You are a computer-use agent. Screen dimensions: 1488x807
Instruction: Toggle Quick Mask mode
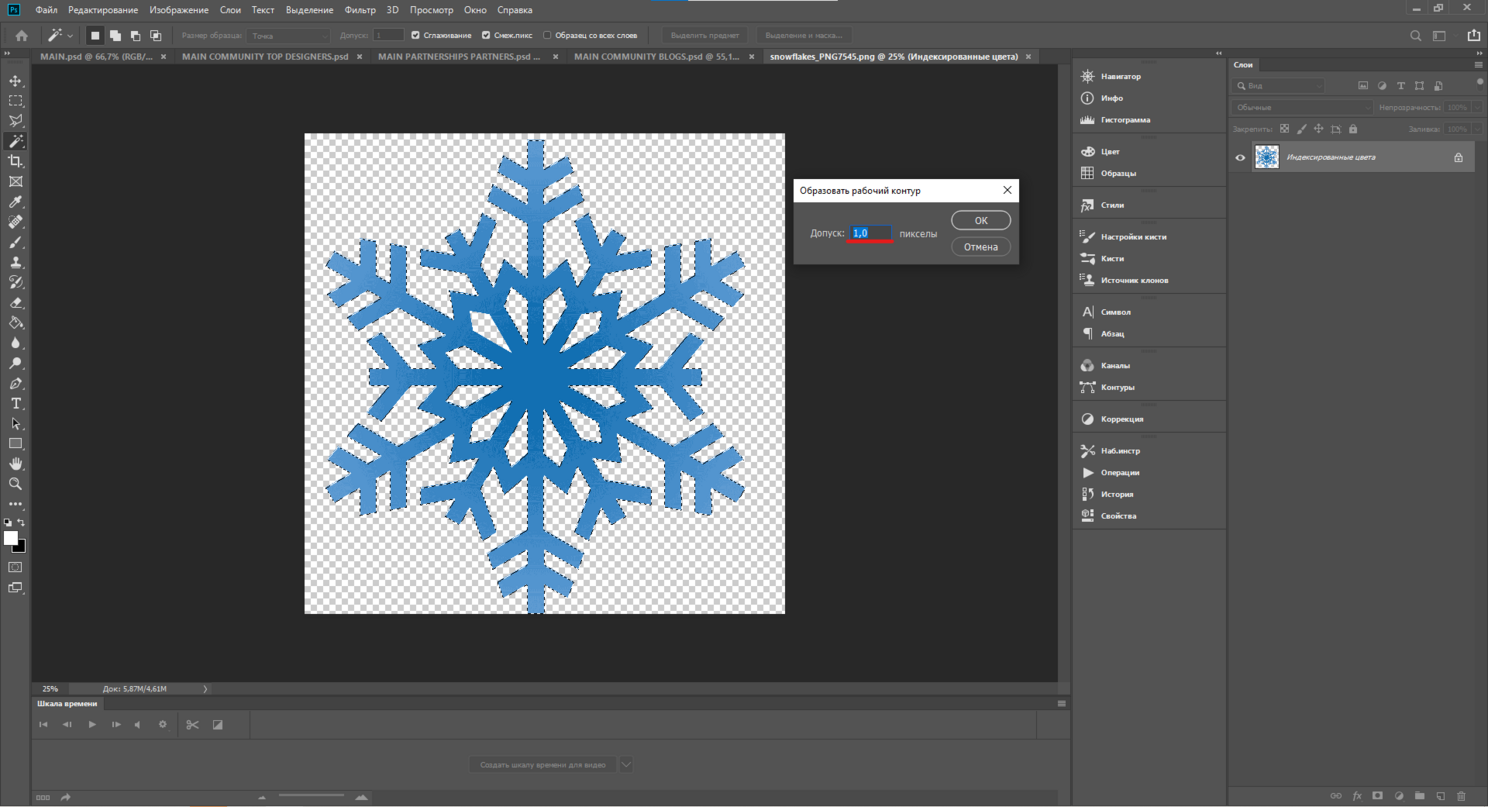pos(15,567)
